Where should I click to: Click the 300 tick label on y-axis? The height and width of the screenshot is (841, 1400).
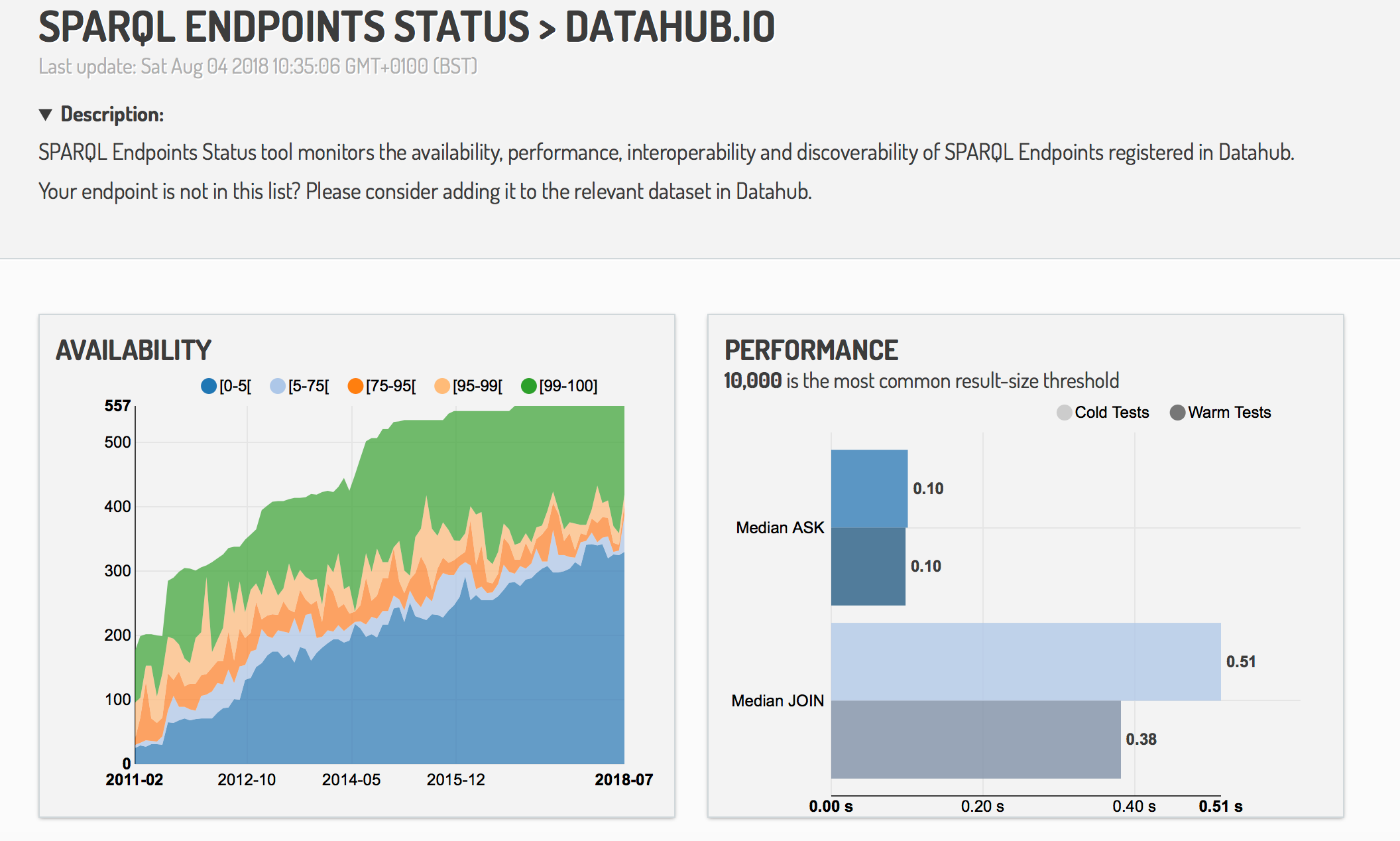(117, 571)
